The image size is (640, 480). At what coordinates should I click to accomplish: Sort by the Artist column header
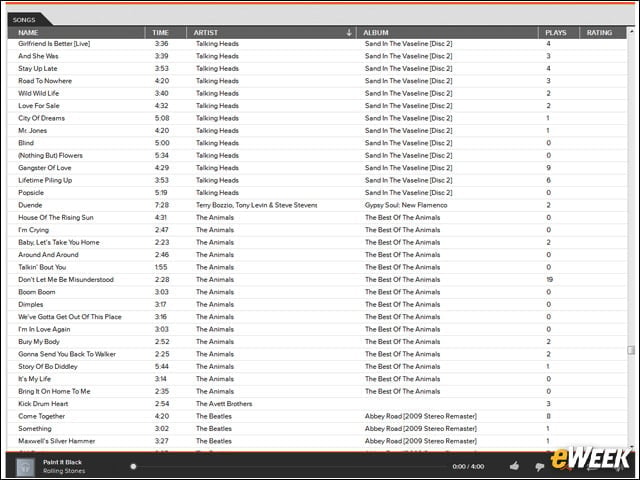point(206,33)
